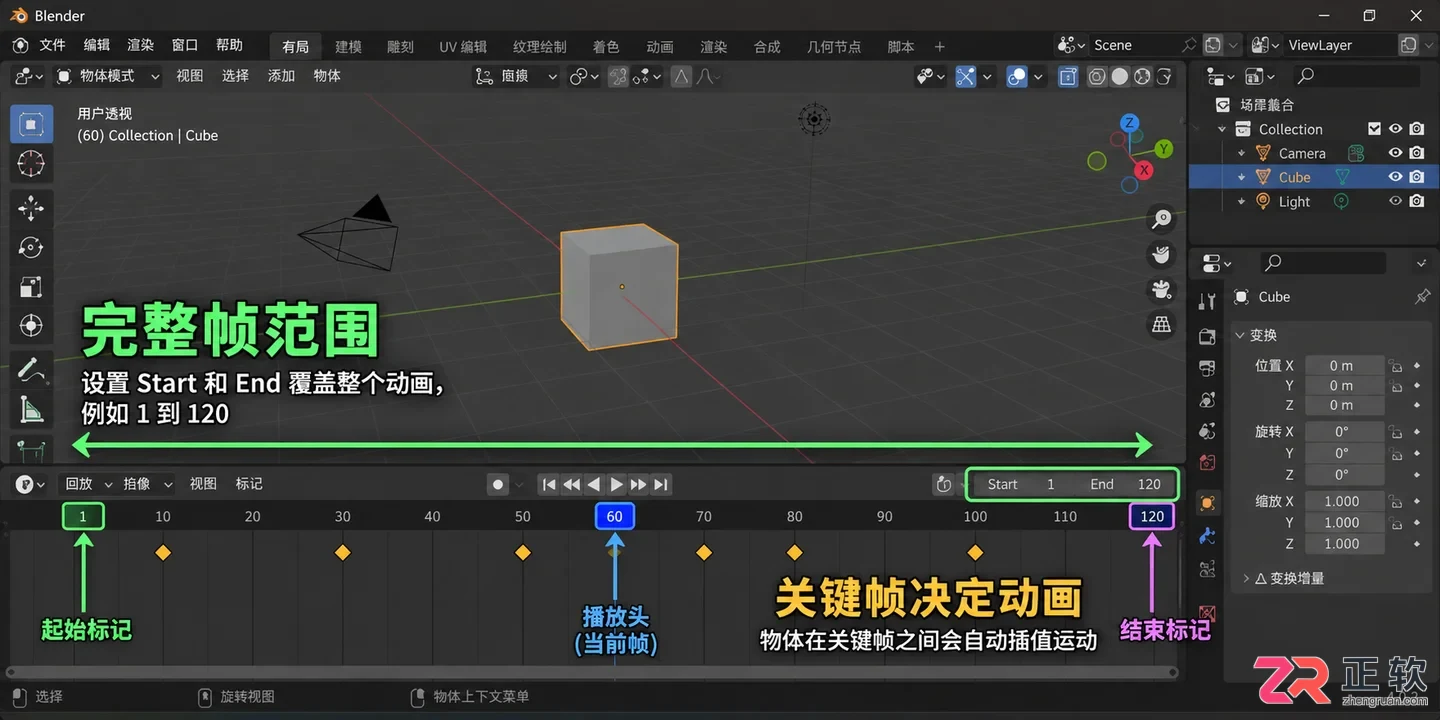Expand the 变换增量 panel

[x=1246, y=578]
